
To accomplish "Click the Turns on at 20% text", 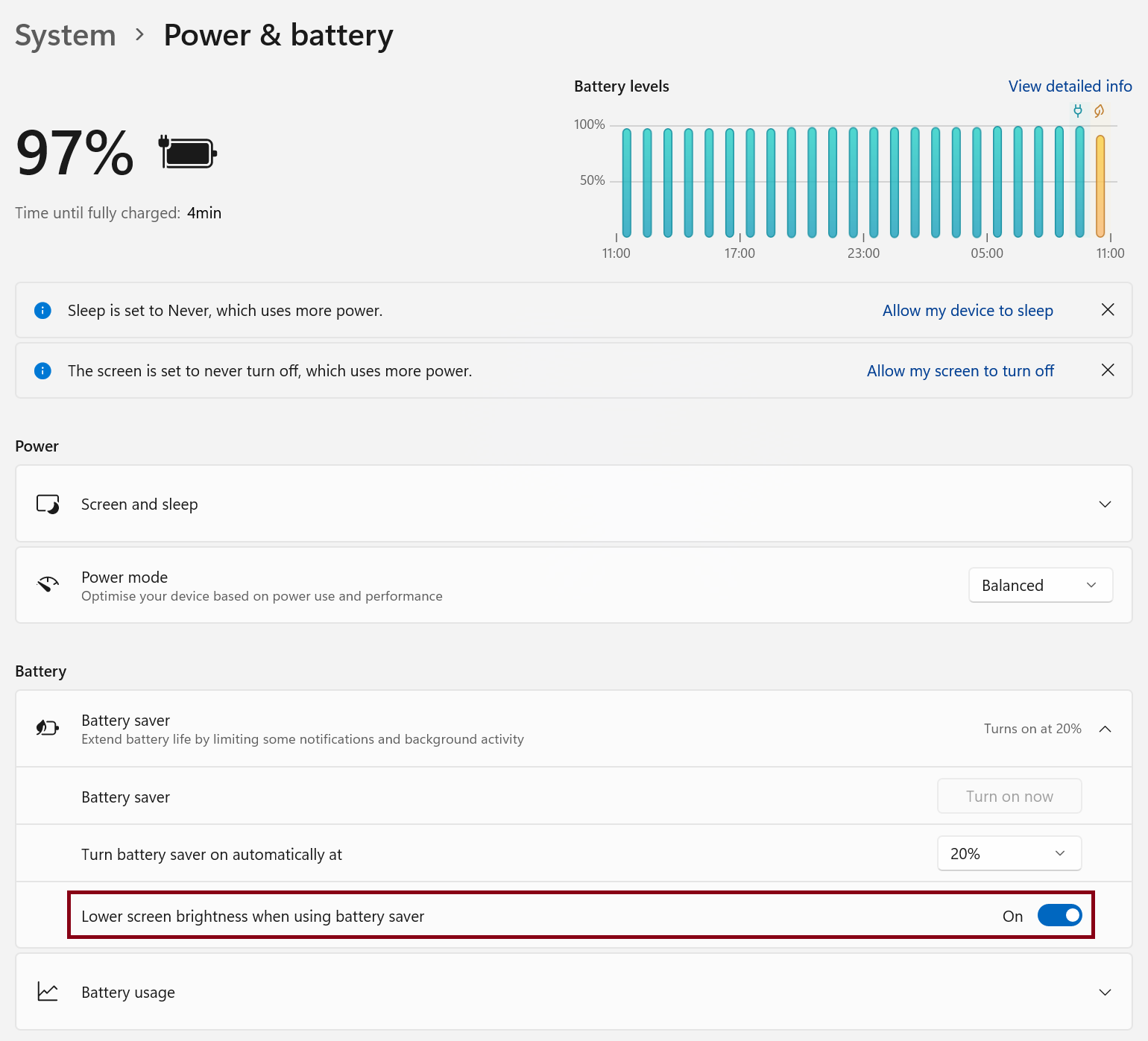I will (x=1032, y=729).
